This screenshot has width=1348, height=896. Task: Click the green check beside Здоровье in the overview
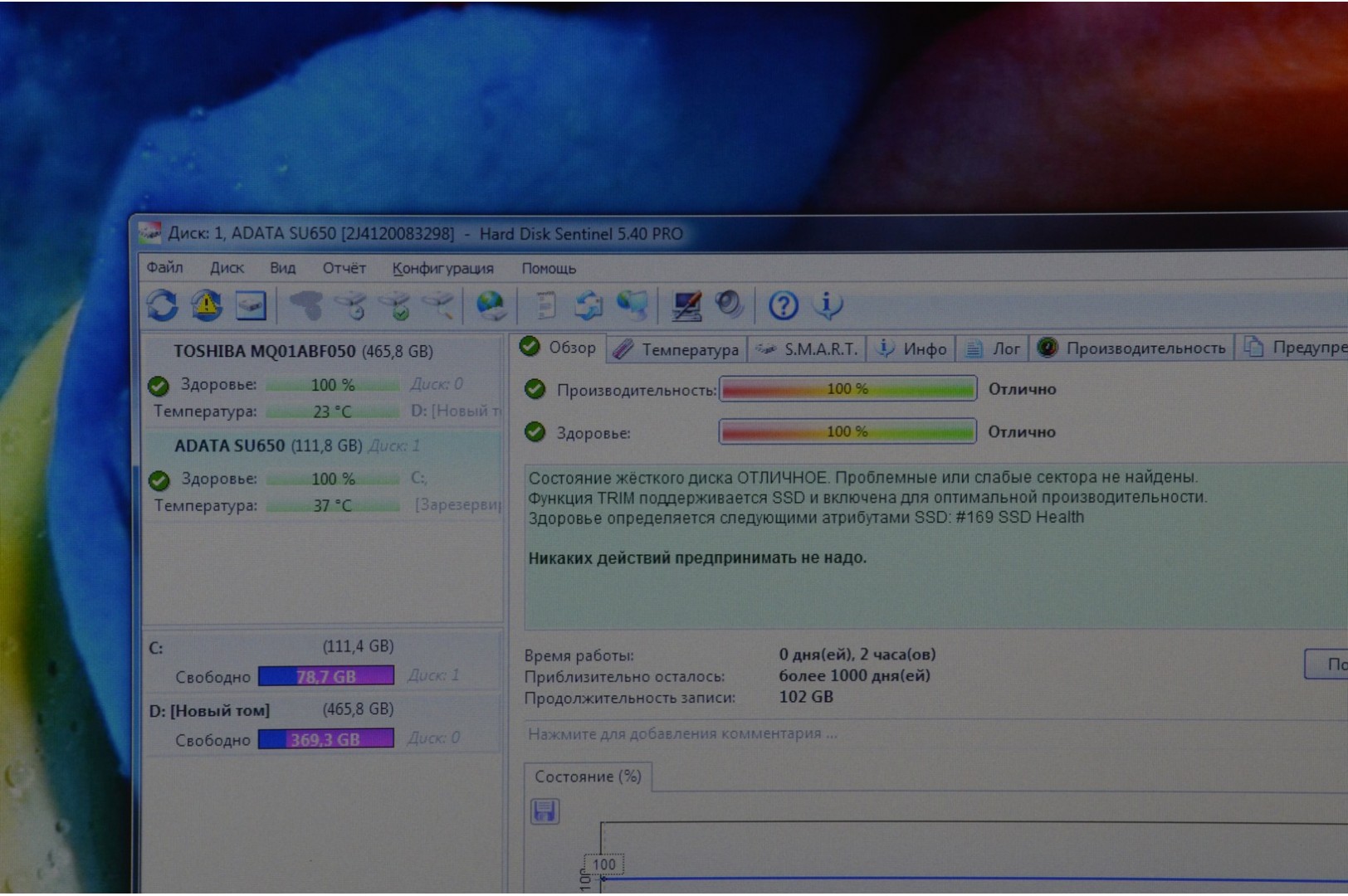pyautogui.click(x=535, y=432)
